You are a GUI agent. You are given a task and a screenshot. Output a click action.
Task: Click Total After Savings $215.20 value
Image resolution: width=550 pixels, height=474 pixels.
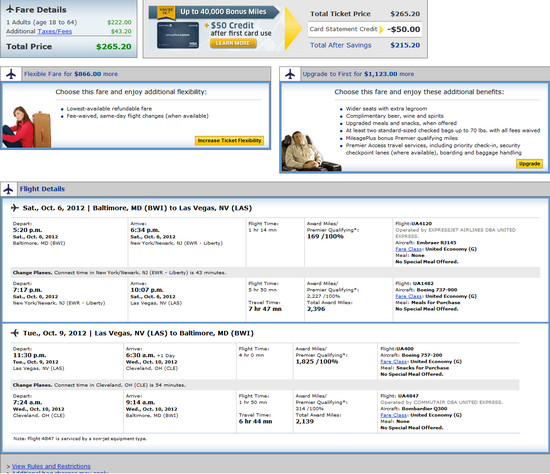(x=405, y=45)
